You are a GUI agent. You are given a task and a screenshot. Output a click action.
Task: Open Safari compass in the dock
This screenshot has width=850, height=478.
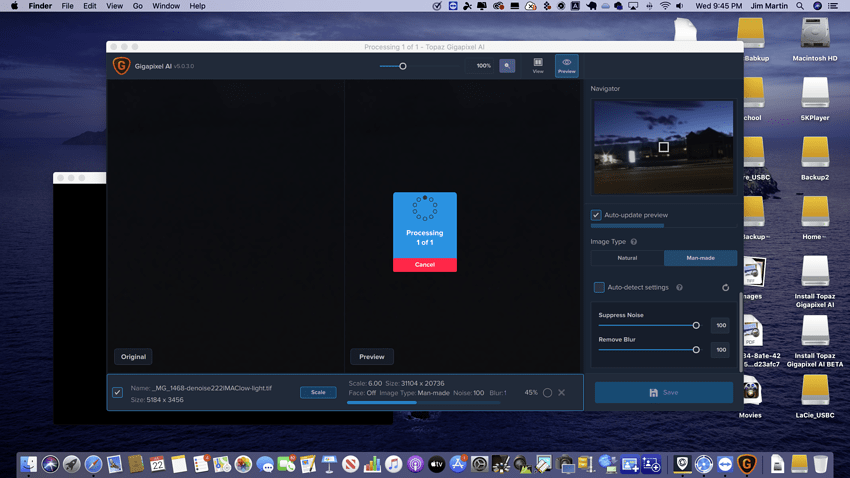tap(93, 464)
